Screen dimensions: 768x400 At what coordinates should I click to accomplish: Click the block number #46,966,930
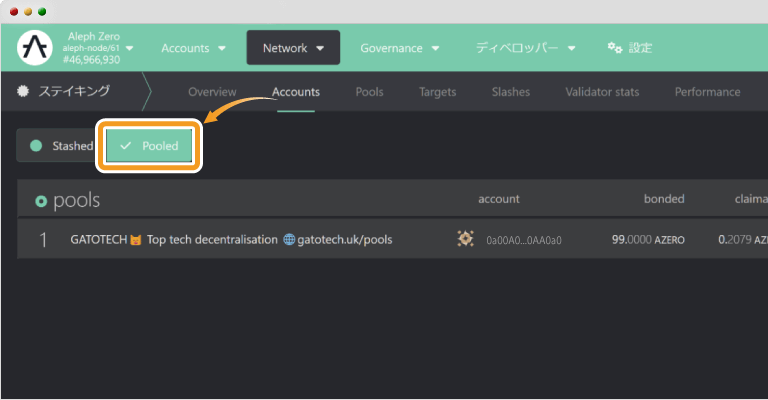click(x=91, y=60)
